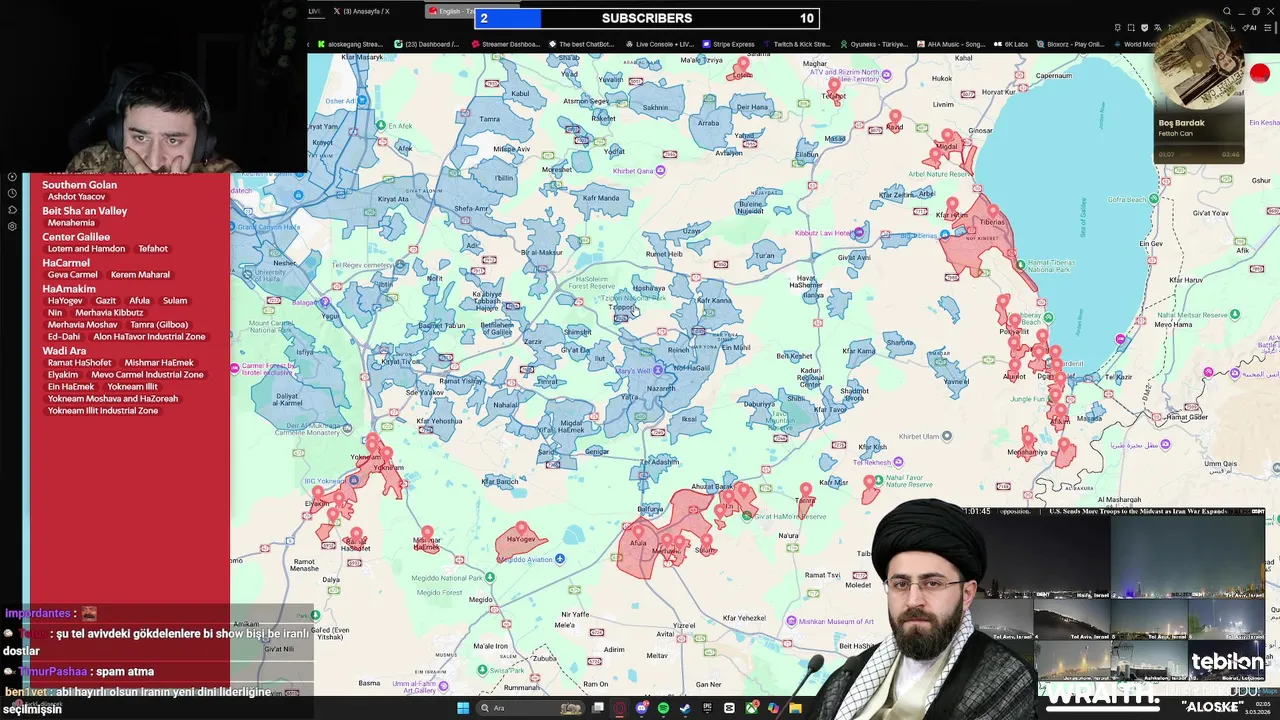Click browser search magnifier icon
This screenshot has height=720, width=1280.
click(x=1227, y=12)
